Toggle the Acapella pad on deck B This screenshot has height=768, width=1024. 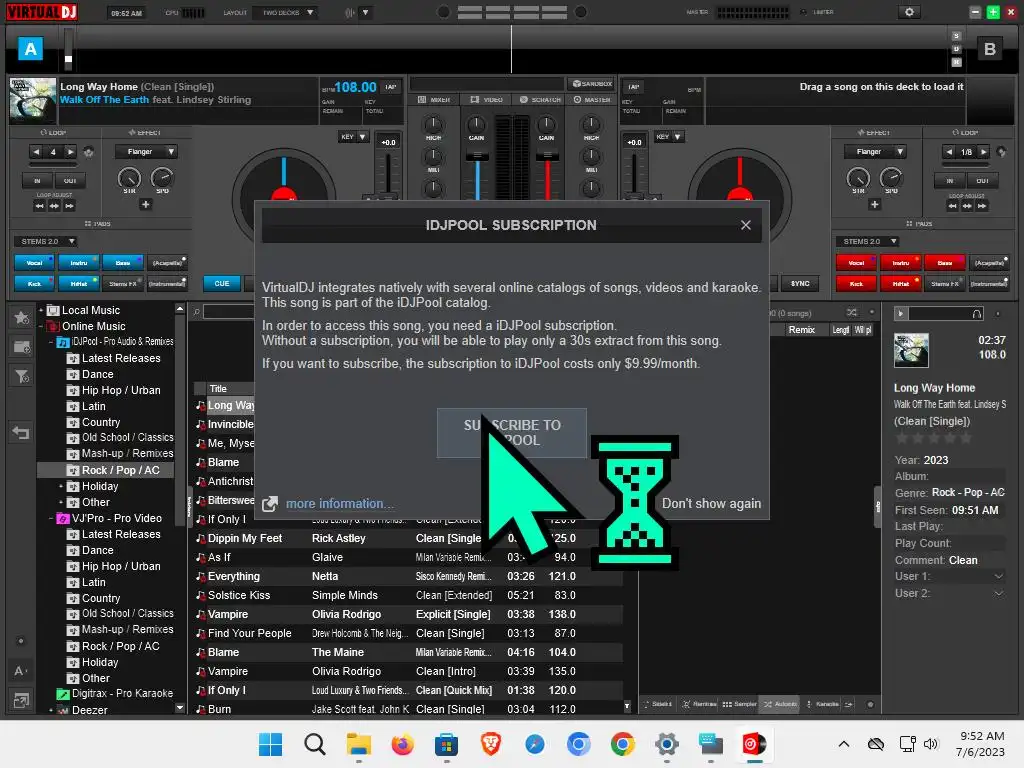[x=989, y=263]
